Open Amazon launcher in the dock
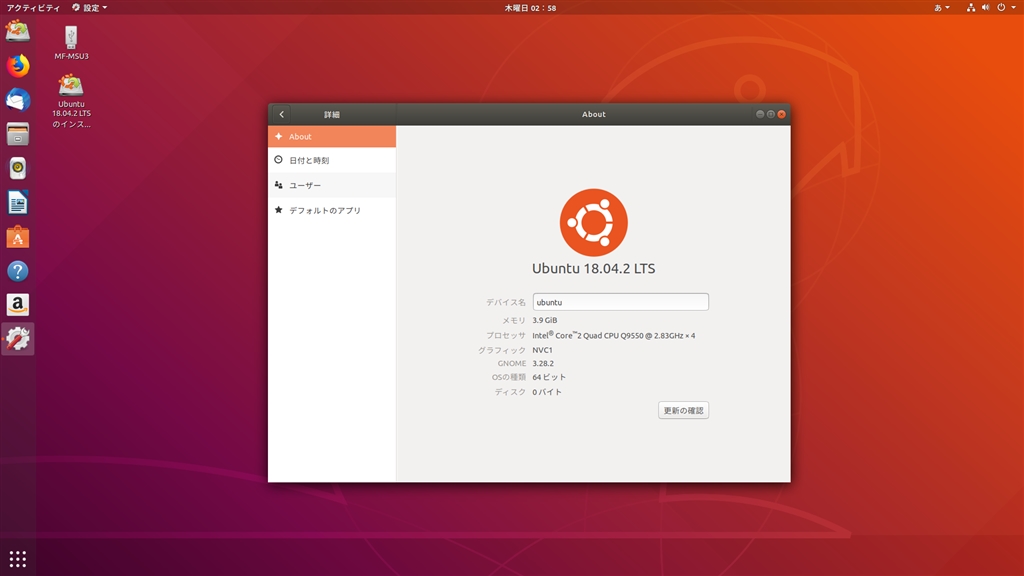This screenshot has height=576, width=1024. click(x=18, y=305)
